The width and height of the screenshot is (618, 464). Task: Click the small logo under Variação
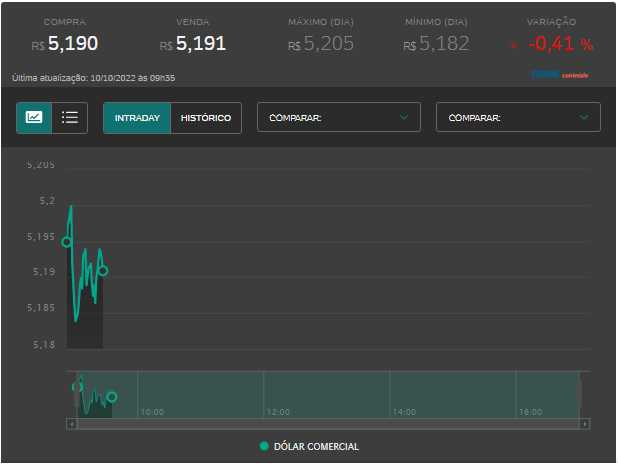coord(559,74)
